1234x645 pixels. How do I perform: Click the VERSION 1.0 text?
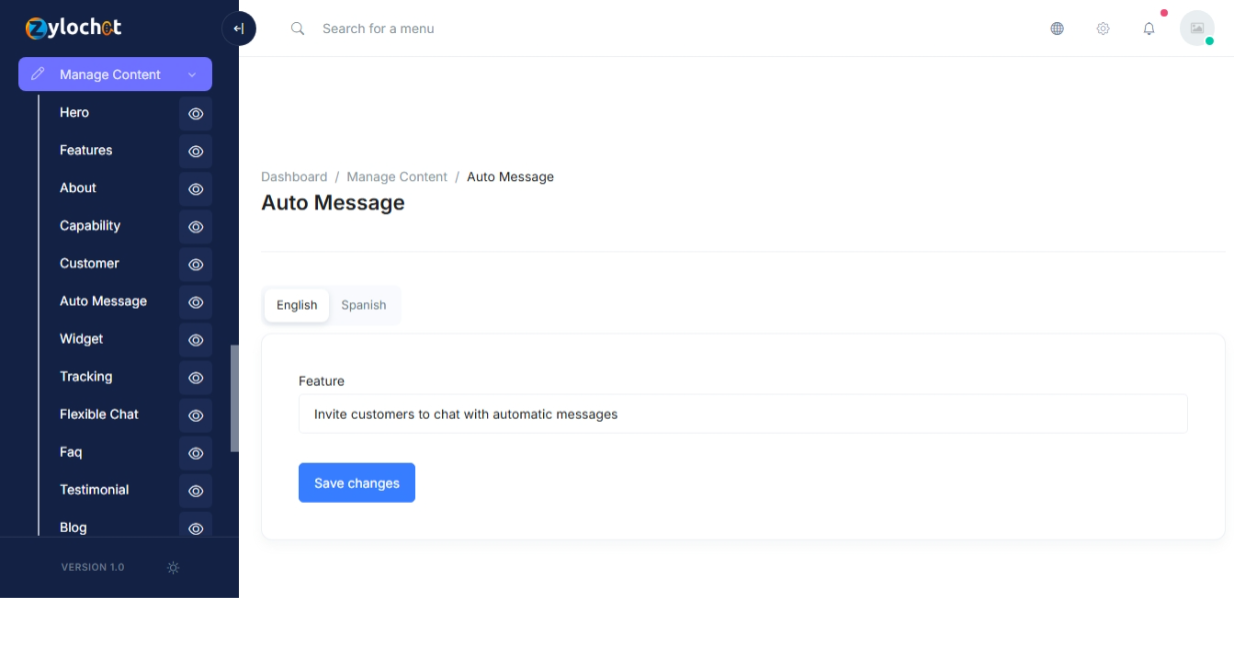93,567
